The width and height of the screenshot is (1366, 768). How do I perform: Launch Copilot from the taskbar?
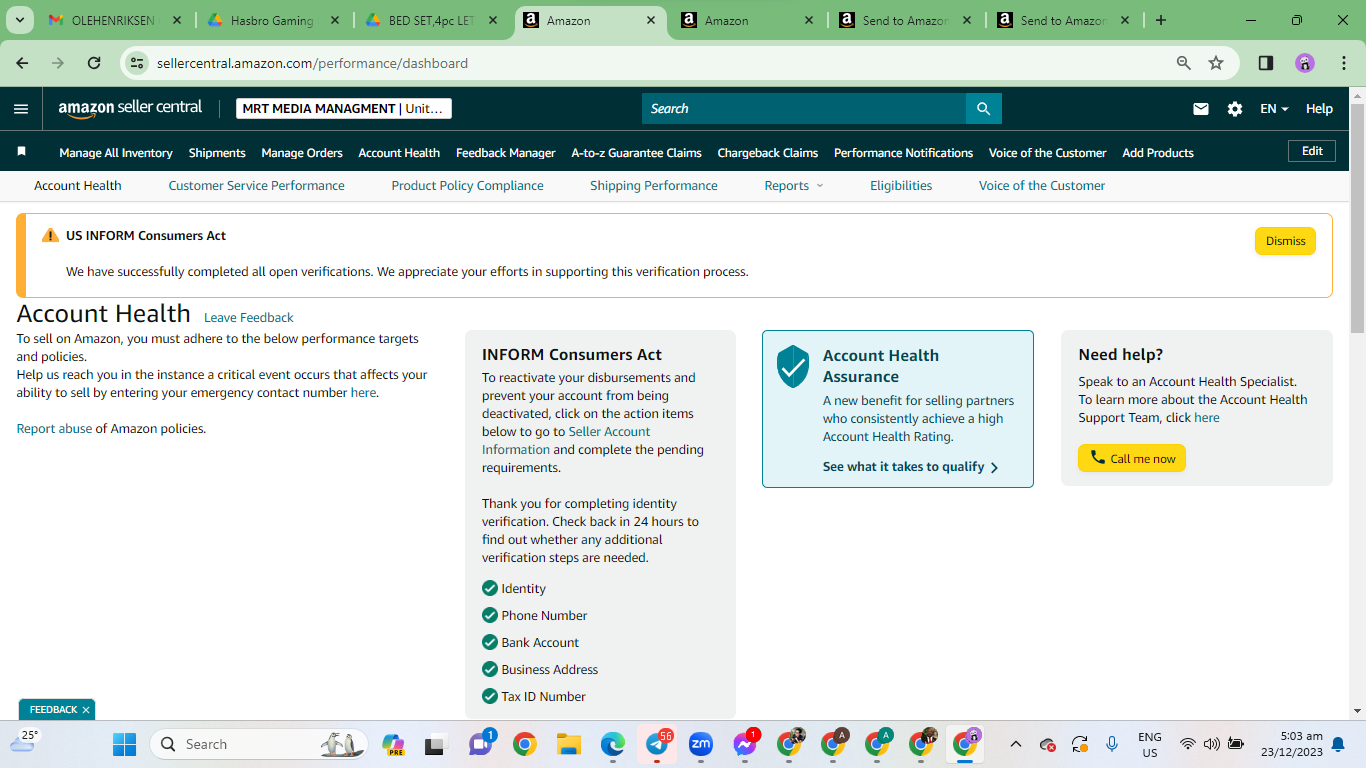tap(393, 744)
